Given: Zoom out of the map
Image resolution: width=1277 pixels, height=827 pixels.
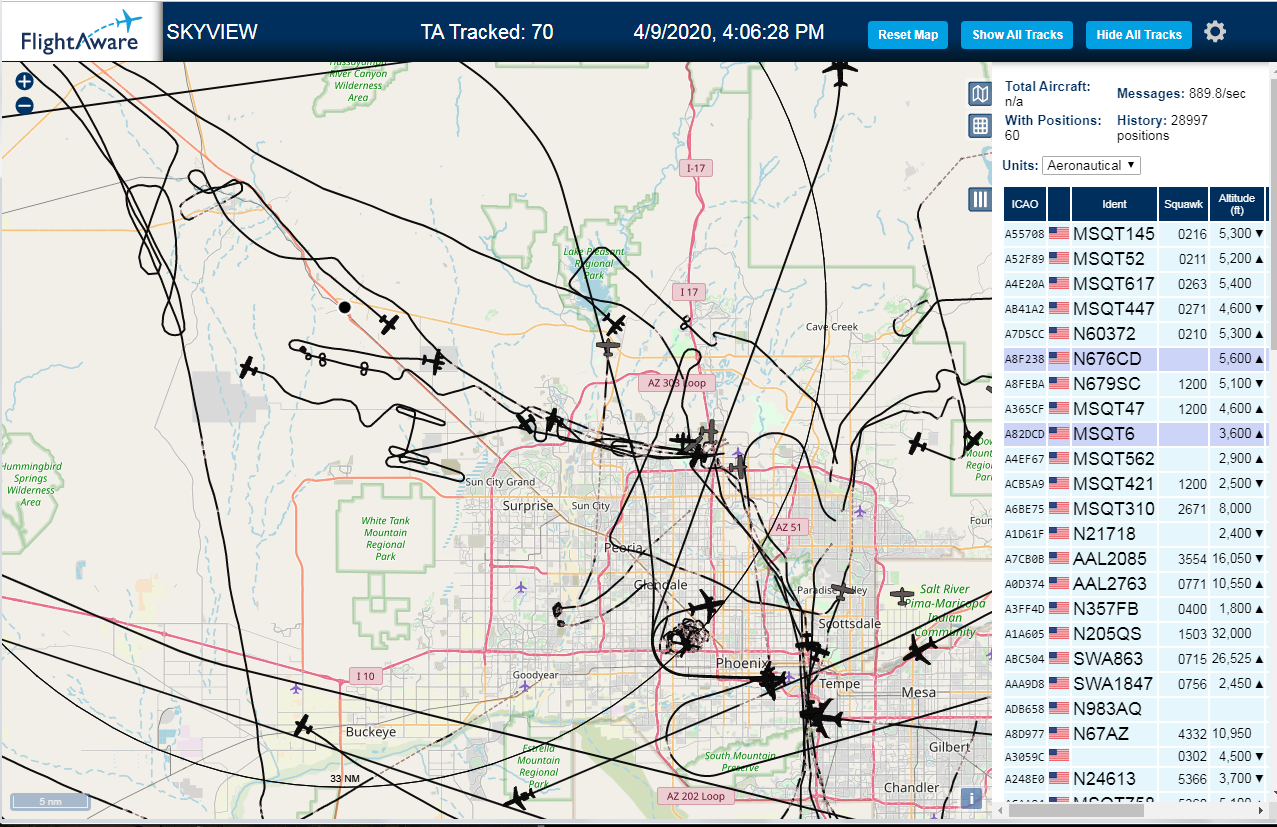Looking at the screenshot, I should [24, 106].
